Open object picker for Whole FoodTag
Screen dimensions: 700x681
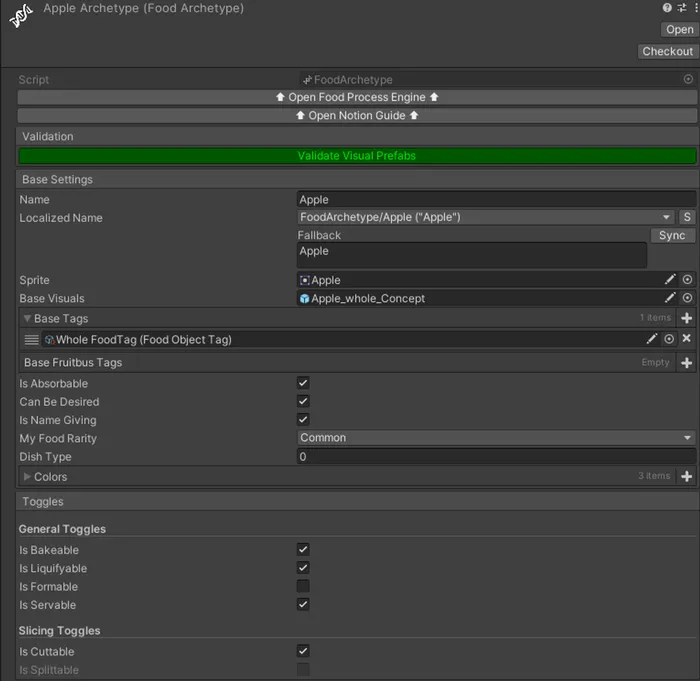(x=669, y=339)
